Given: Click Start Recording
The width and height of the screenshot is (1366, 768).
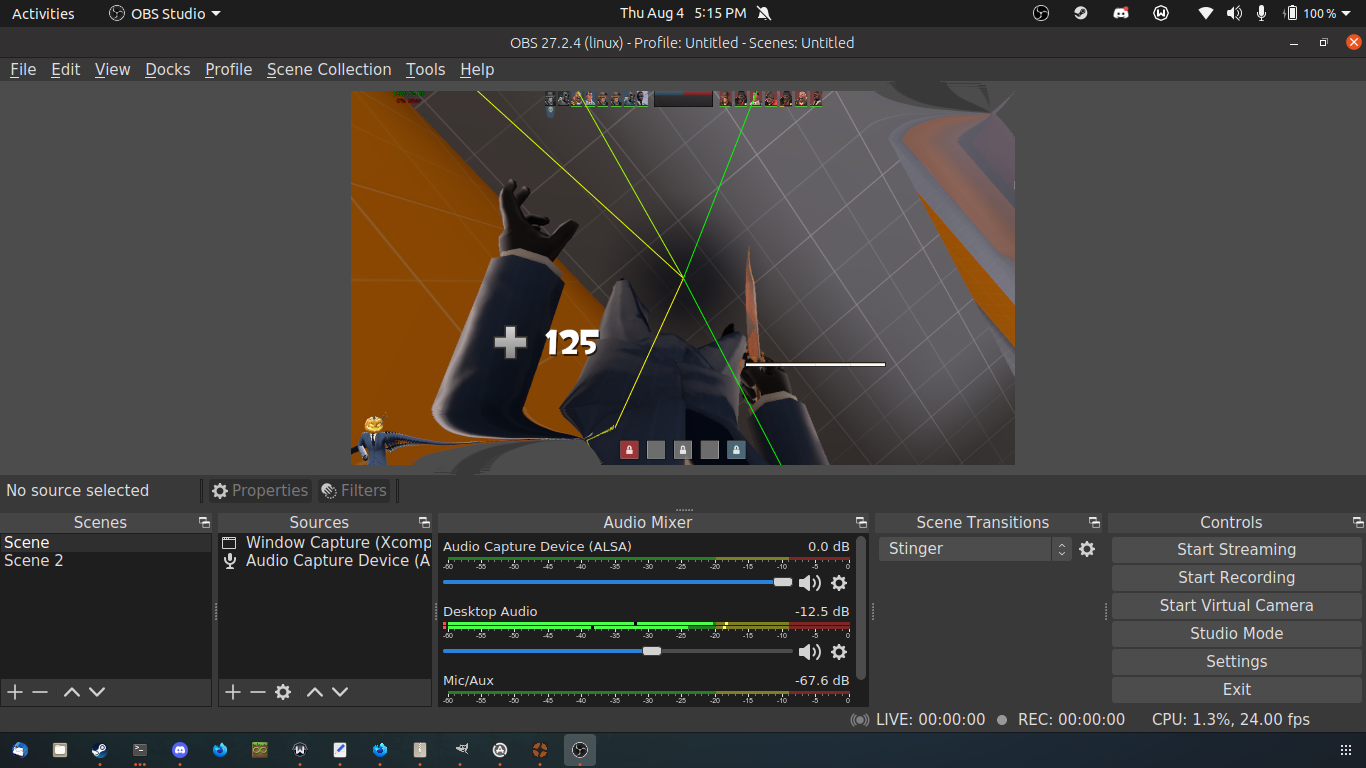Looking at the screenshot, I should (x=1237, y=577).
